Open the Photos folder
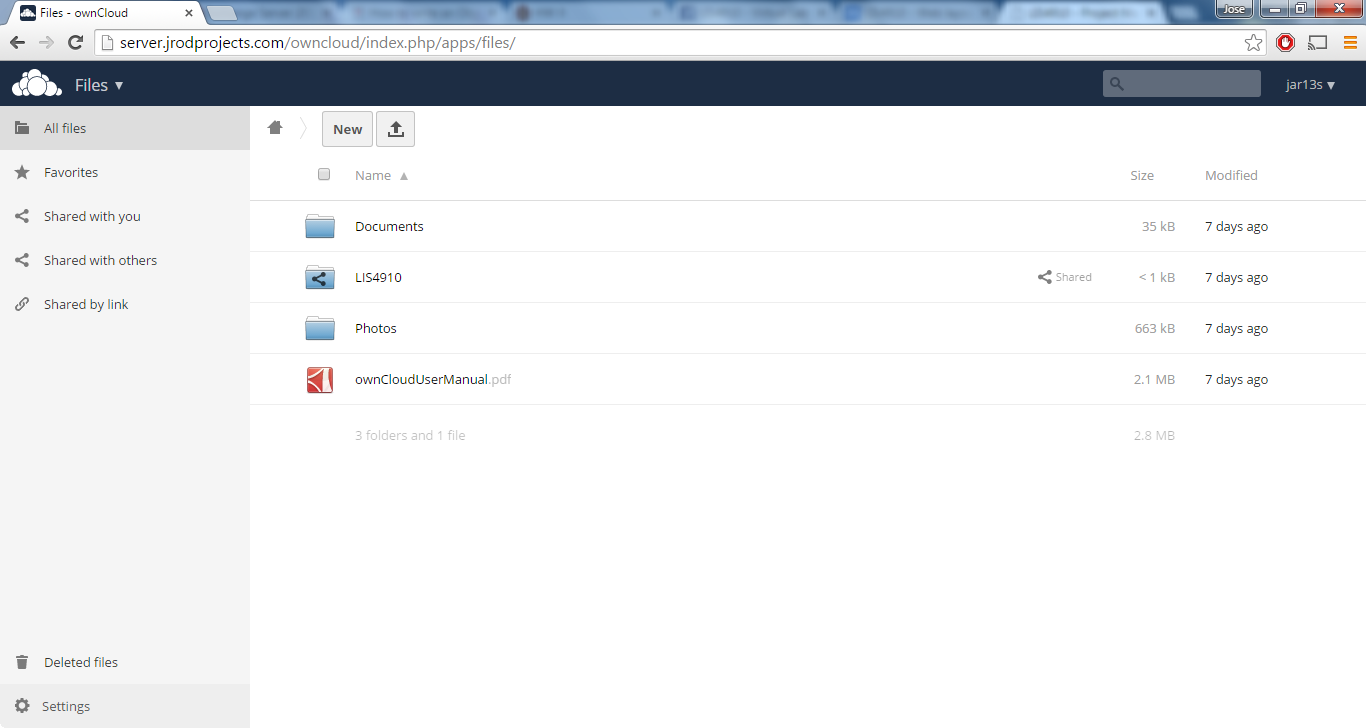The height and width of the screenshot is (728, 1366). click(x=376, y=328)
